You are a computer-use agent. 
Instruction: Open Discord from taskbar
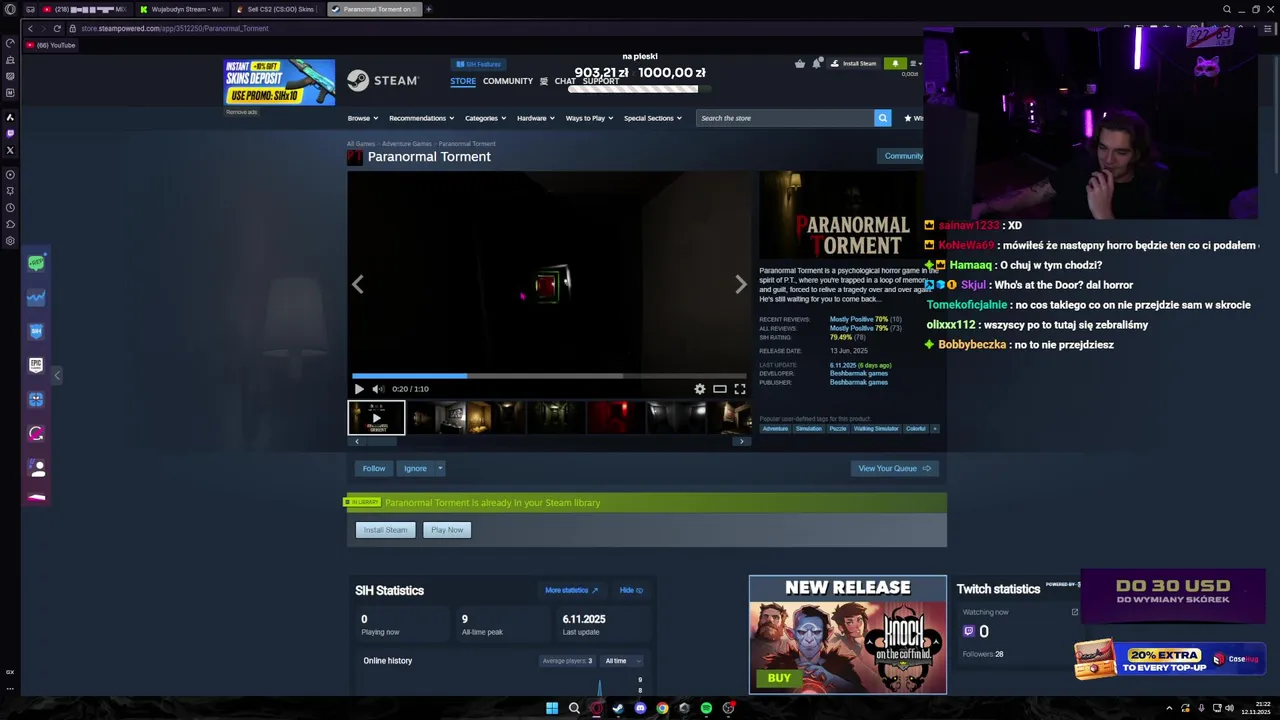(640, 708)
